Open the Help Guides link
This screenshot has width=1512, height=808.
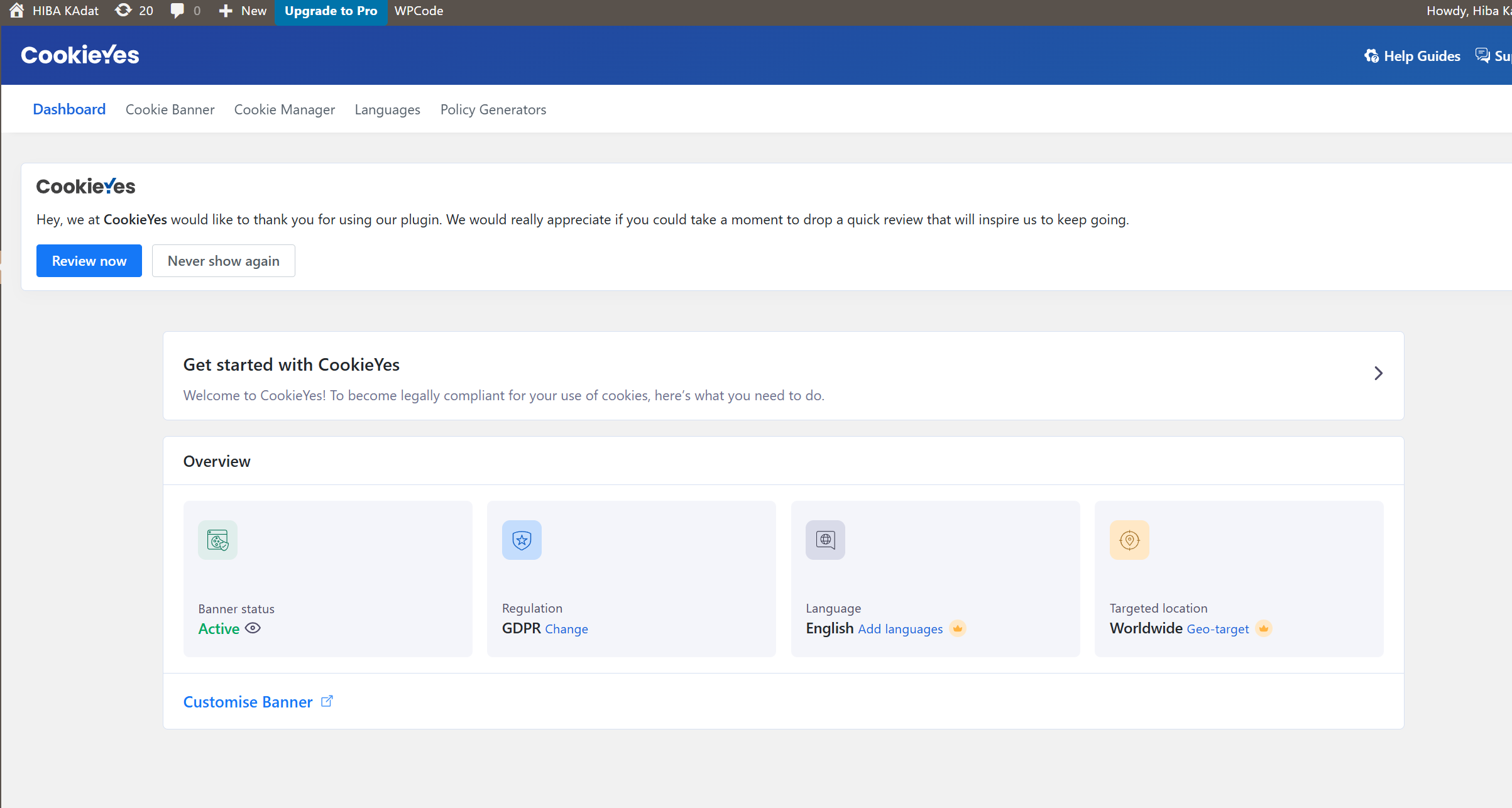pos(1412,56)
